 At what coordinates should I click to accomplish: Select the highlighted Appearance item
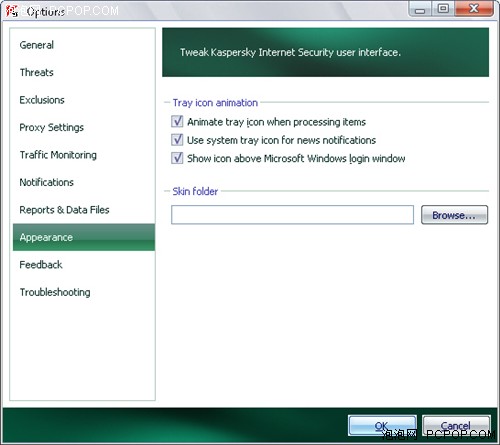pos(84,237)
